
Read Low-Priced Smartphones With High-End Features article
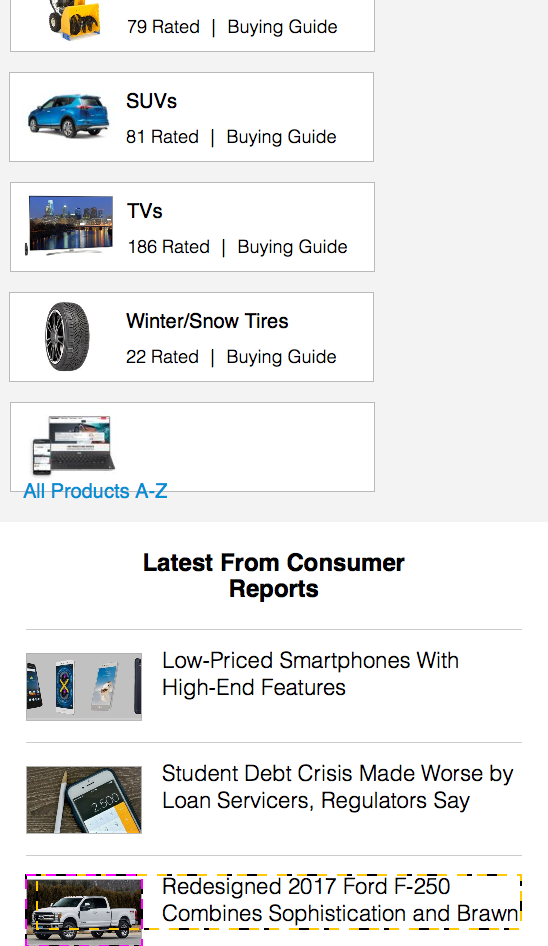pyautogui.click(x=310, y=674)
